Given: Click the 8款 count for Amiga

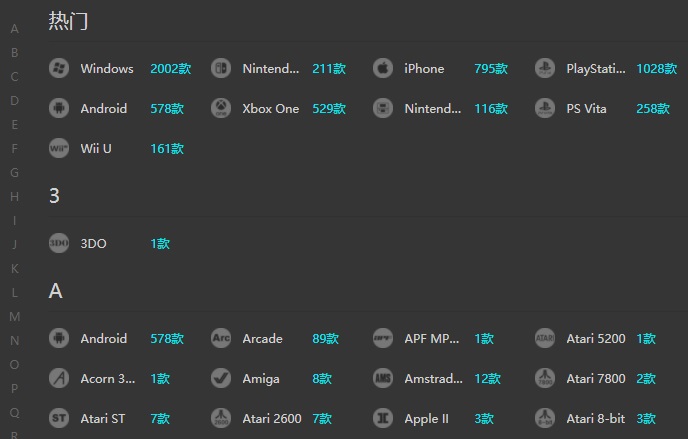Looking at the screenshot, I should (322, 378).
